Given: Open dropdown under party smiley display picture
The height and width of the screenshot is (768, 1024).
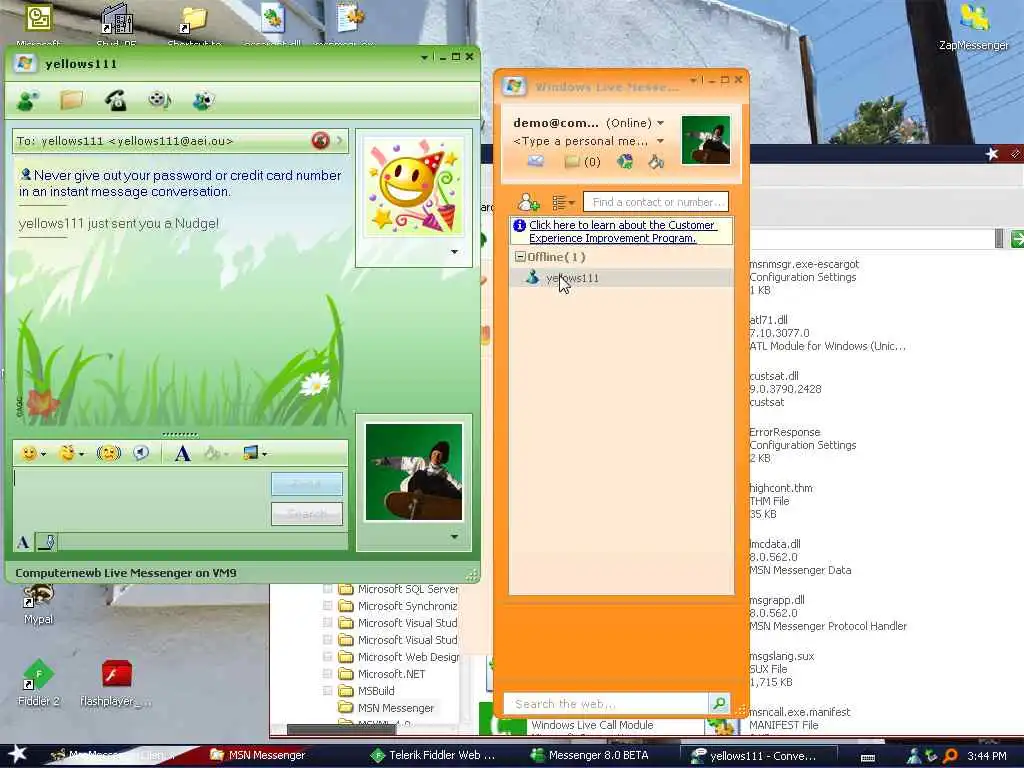Looking at the screenshot, I should [x=454, y=252].
